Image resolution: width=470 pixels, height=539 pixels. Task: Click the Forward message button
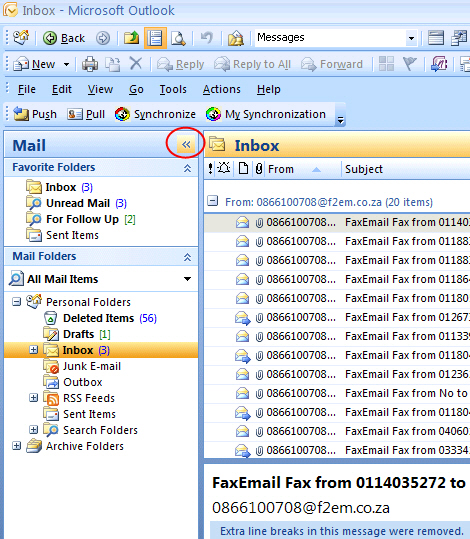tap(332, 64)
